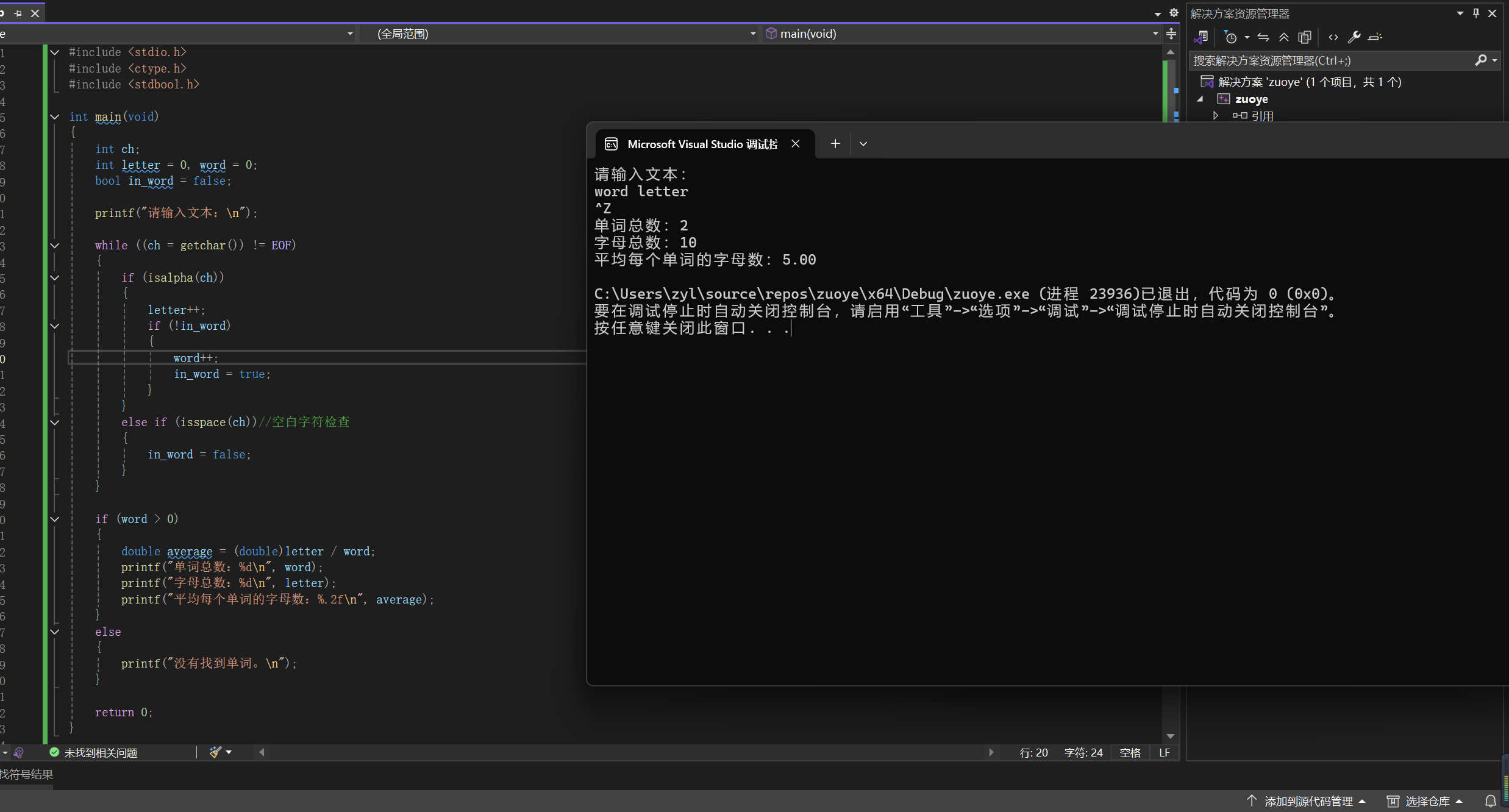
Task: Click the view code angle brackets icon
Action: click(x=1333, y=37)
